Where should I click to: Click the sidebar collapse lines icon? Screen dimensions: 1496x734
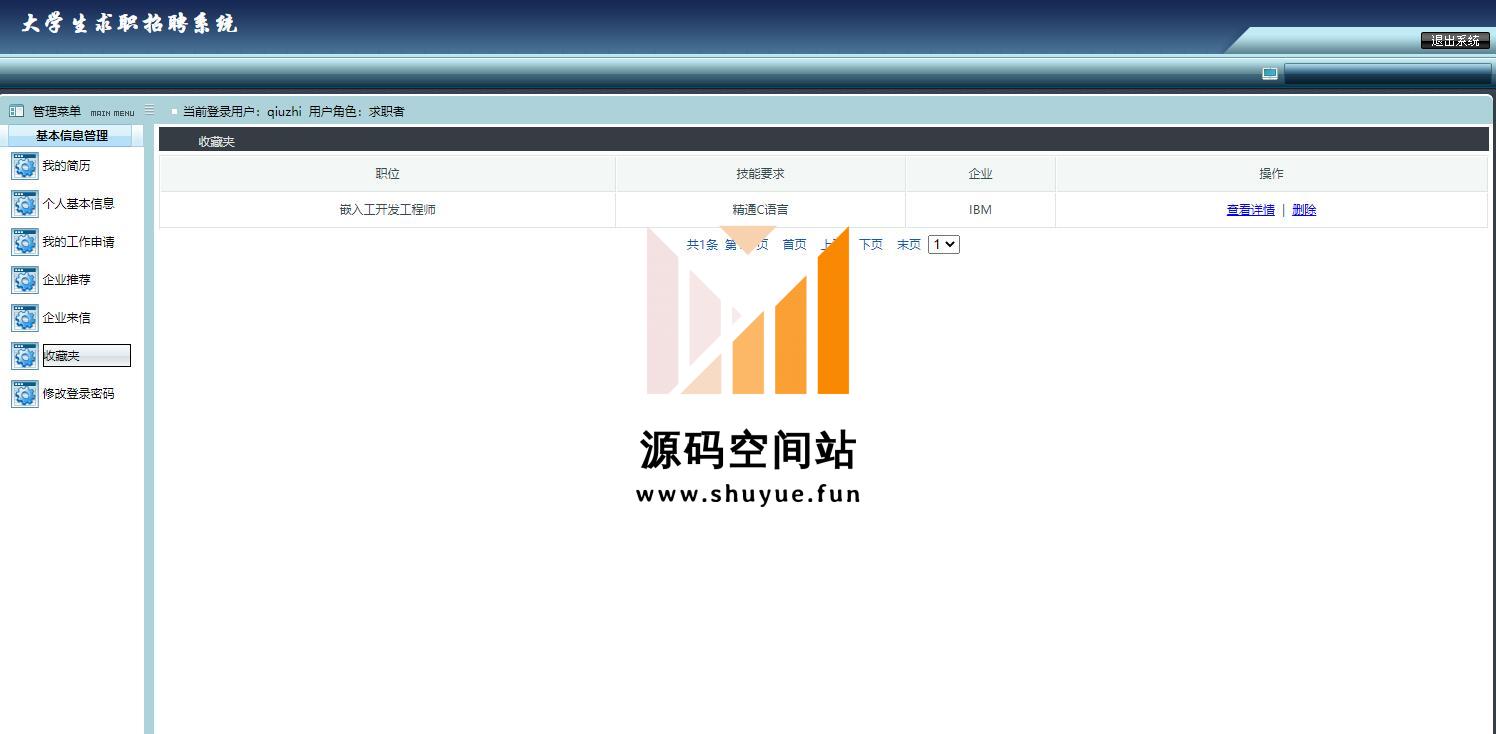150,110
